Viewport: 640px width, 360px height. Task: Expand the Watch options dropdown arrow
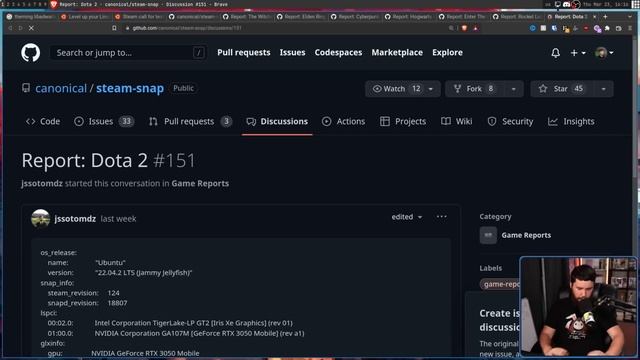[x=431, y=89]
